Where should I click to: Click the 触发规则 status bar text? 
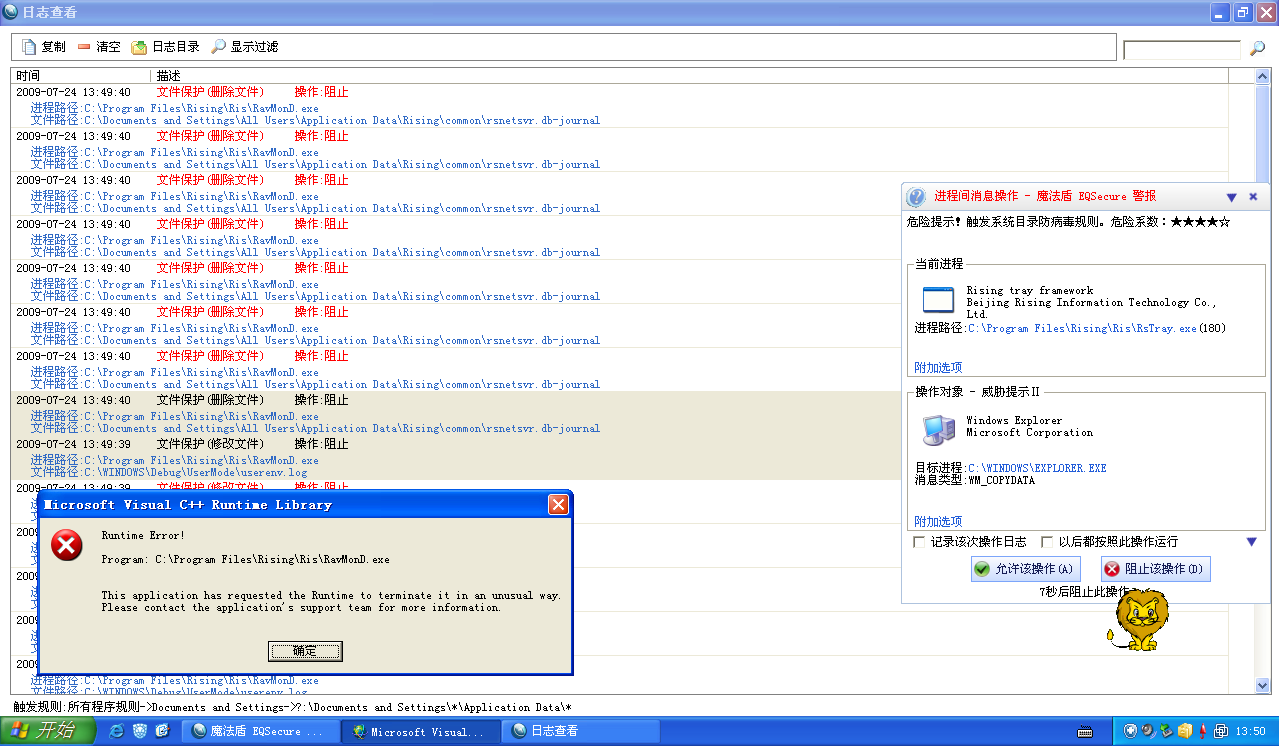(x=292, y=707)
